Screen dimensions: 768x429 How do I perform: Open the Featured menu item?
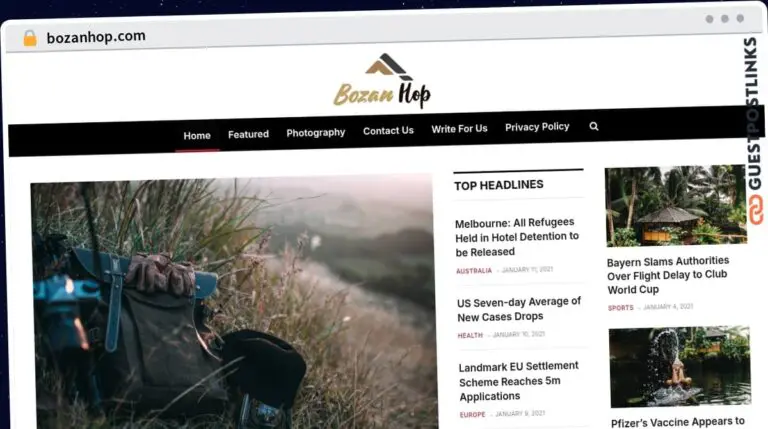click(248, 134)
